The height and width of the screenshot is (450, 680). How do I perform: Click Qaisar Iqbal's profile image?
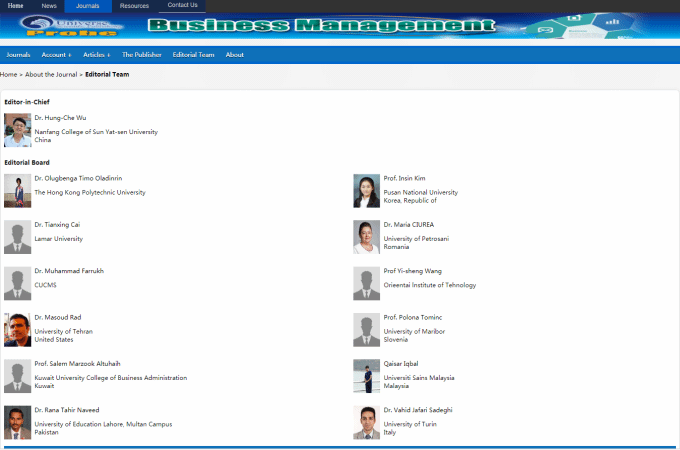point(366,376)
